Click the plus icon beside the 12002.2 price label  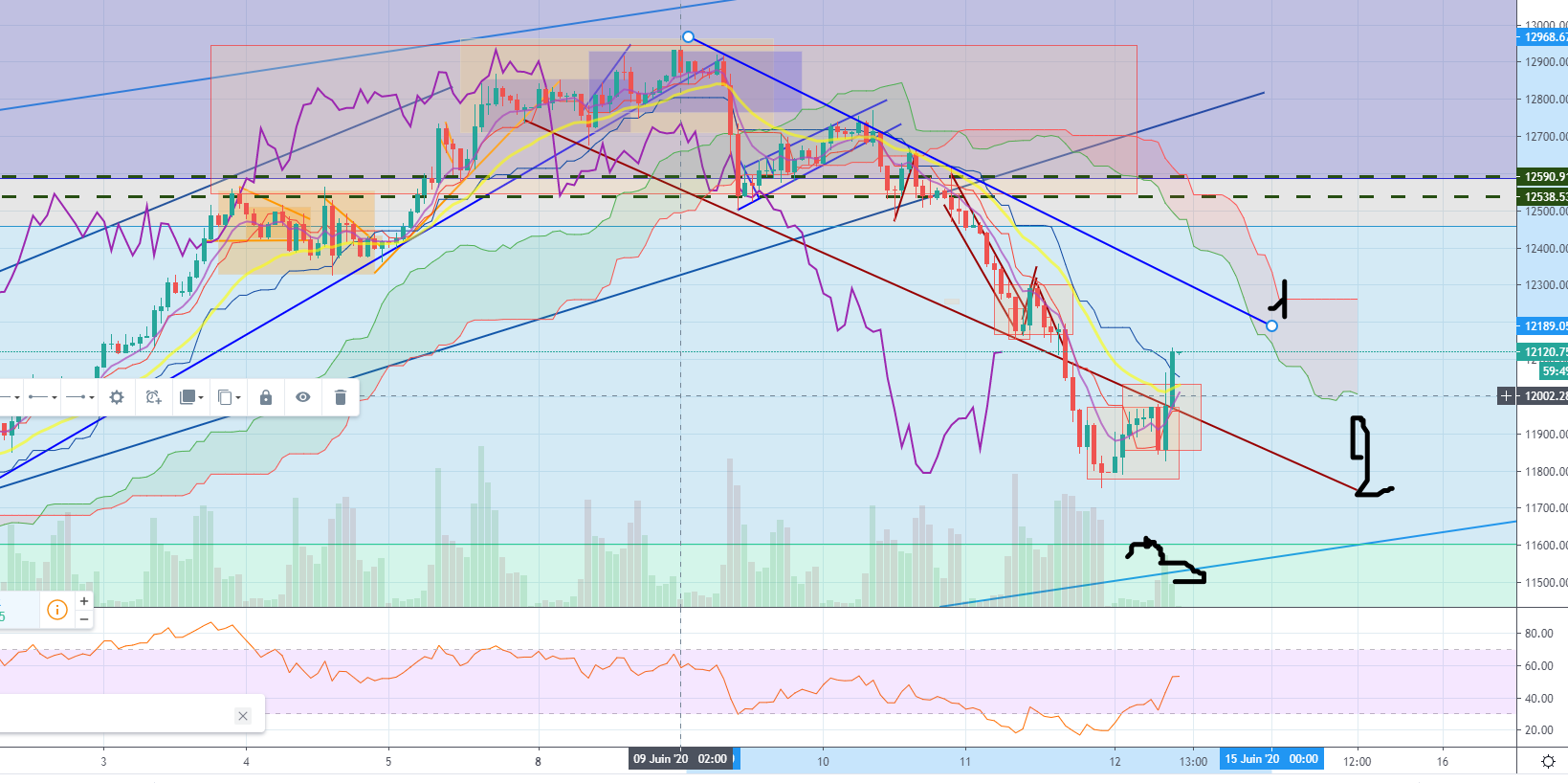(x=1506, y=396)
